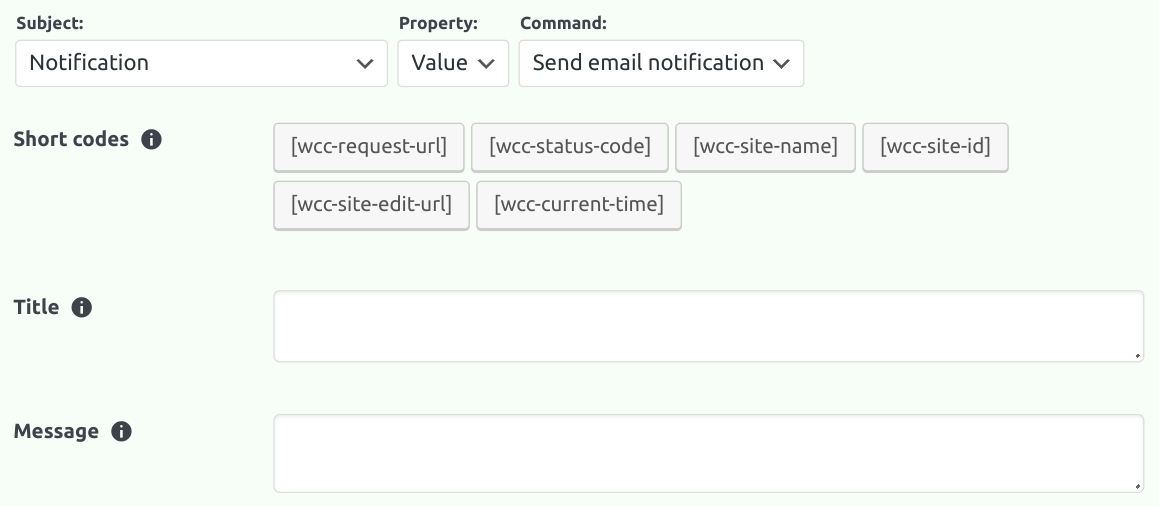Click the Message info icon
Screen dimensions: 1159x506
[x=122, y=432]
